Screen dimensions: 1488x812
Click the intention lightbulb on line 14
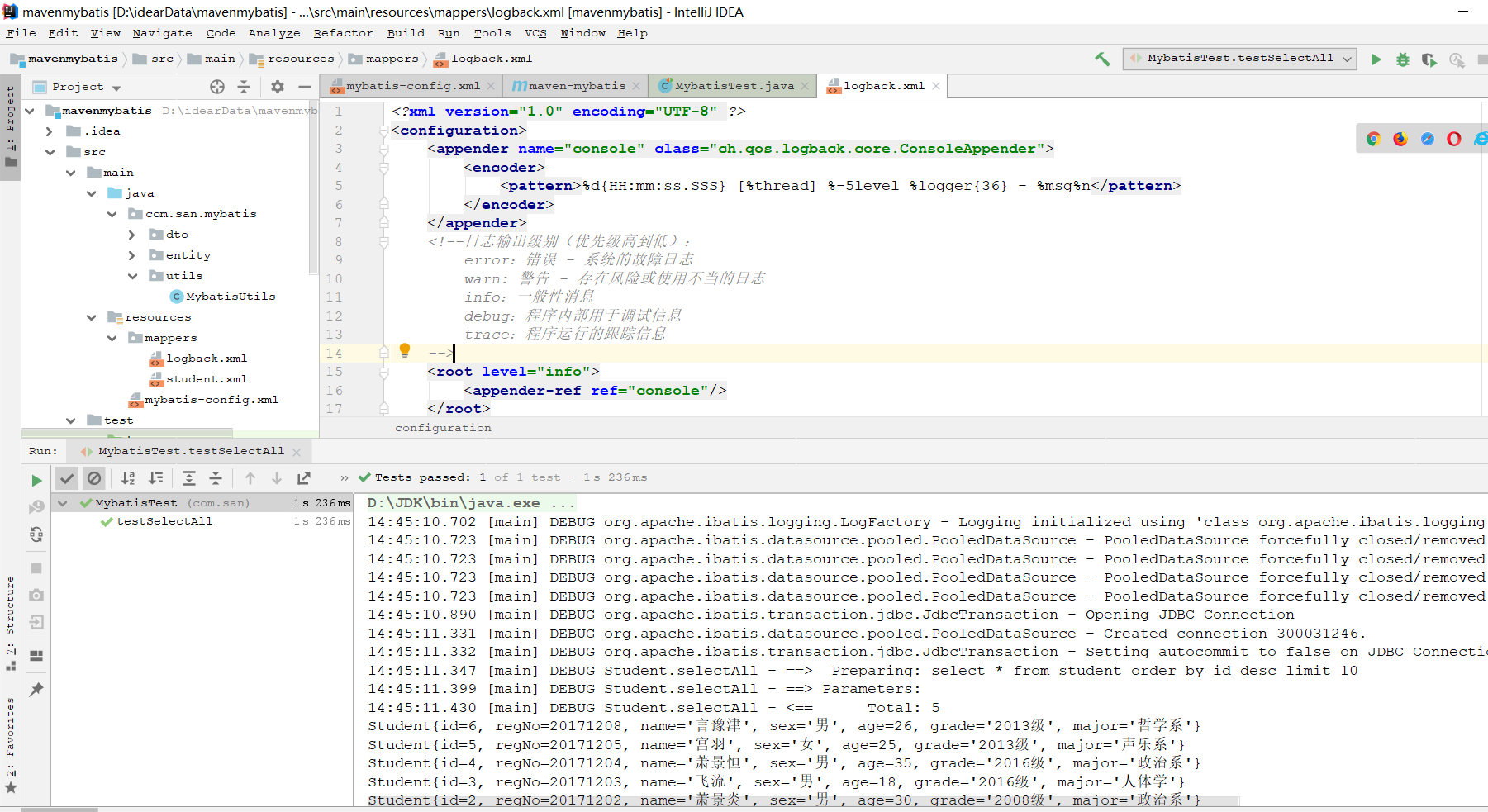pos(405,350)
